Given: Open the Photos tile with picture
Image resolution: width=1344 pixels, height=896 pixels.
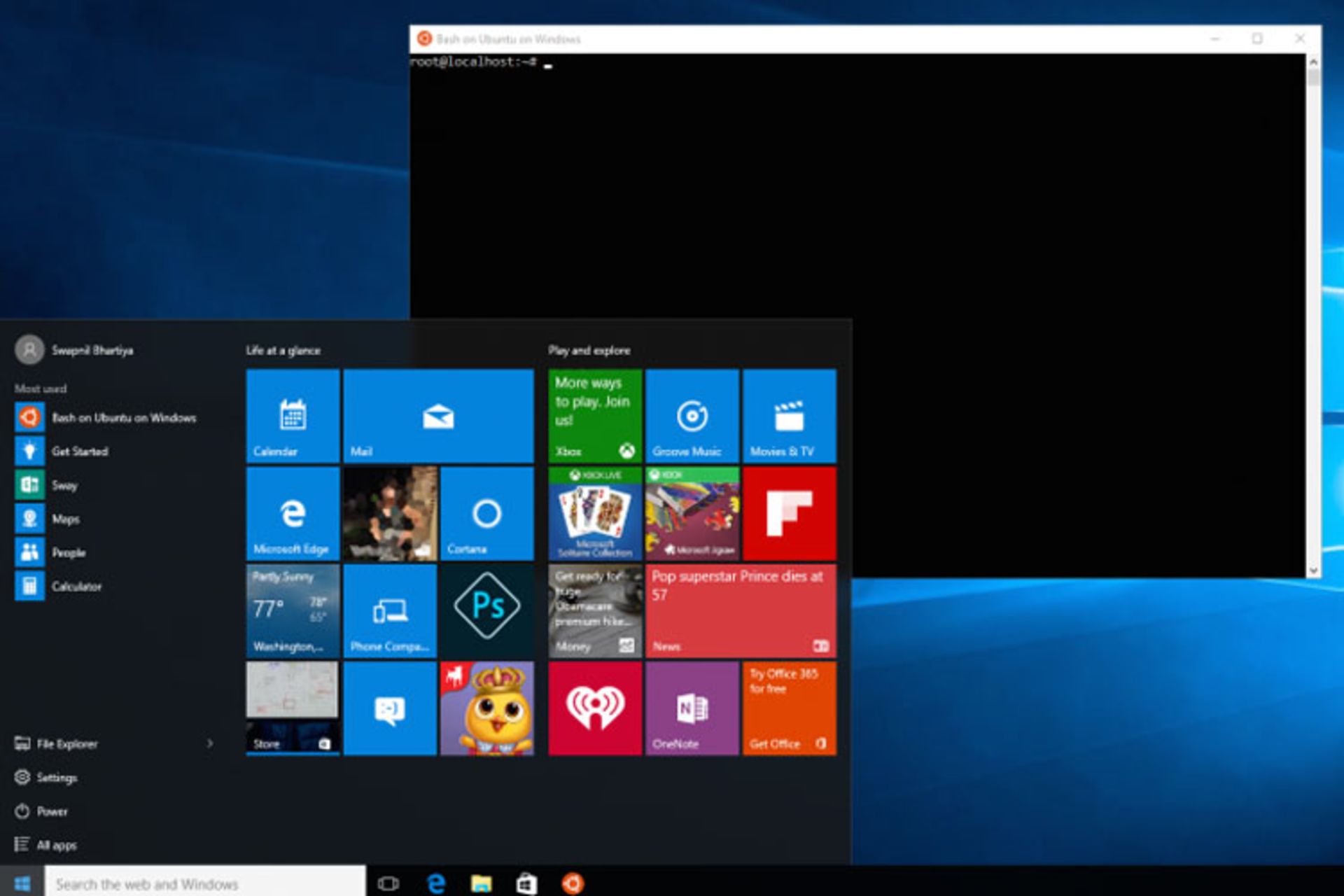Looking at the screenshot, I should click(390, 514).
